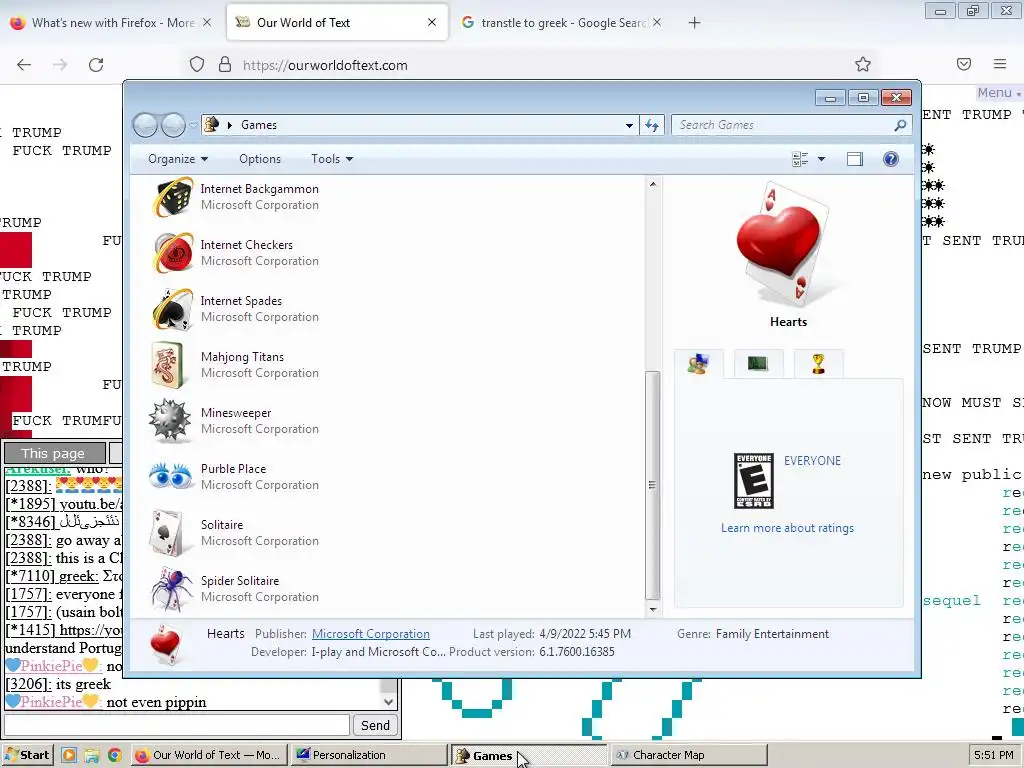This screenshot has width=1024, height=768.
Task: Switch to the performance tab in preview
Action: pyautogui.click(x=758, y=363)
